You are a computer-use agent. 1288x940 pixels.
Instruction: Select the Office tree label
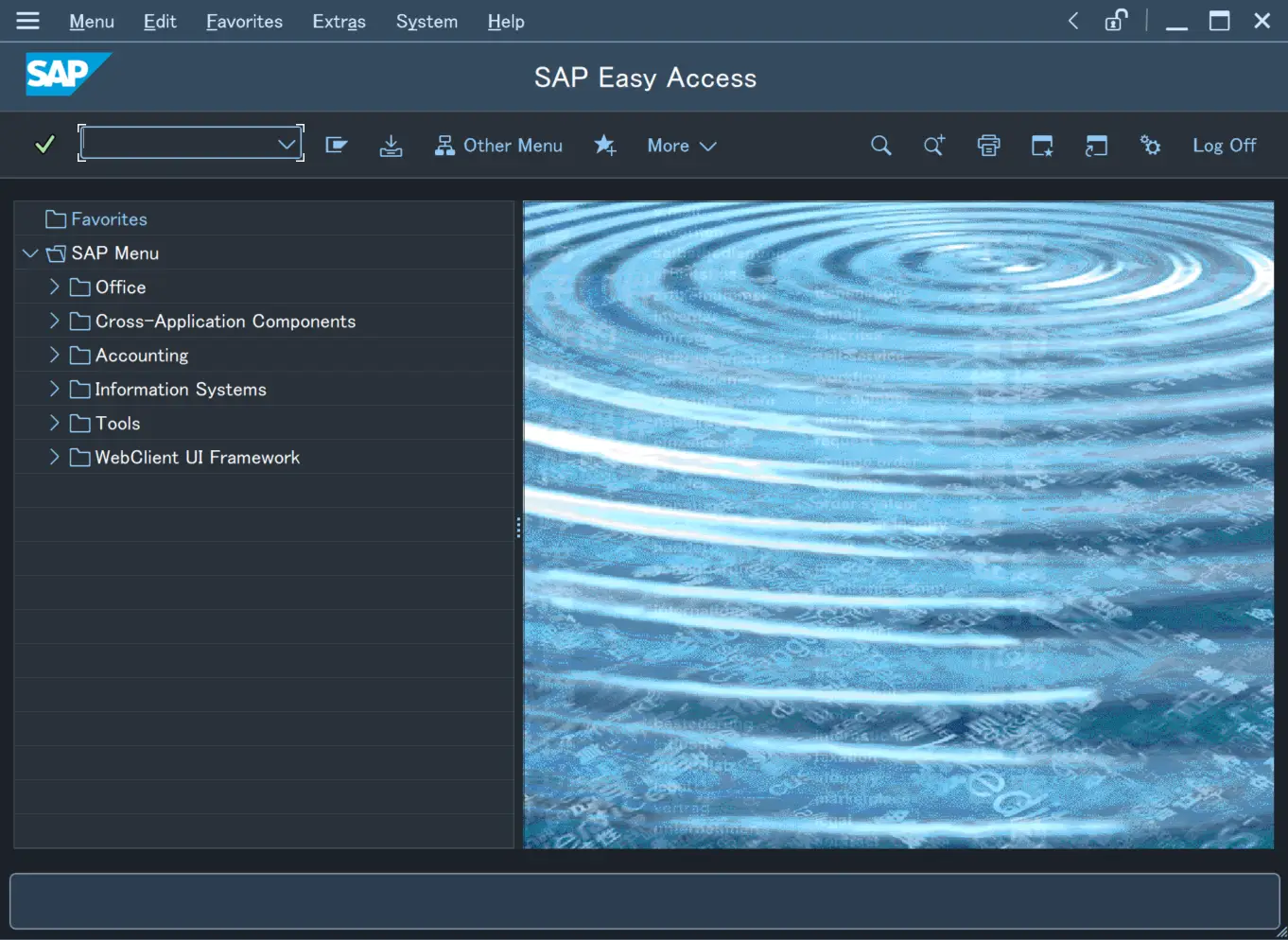coord(121,287)
